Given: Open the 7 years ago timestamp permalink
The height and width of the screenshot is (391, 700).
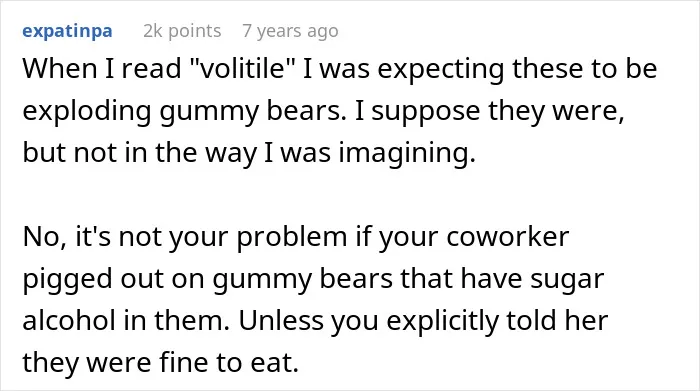Looking at the screenshot, I should (290, 31).
